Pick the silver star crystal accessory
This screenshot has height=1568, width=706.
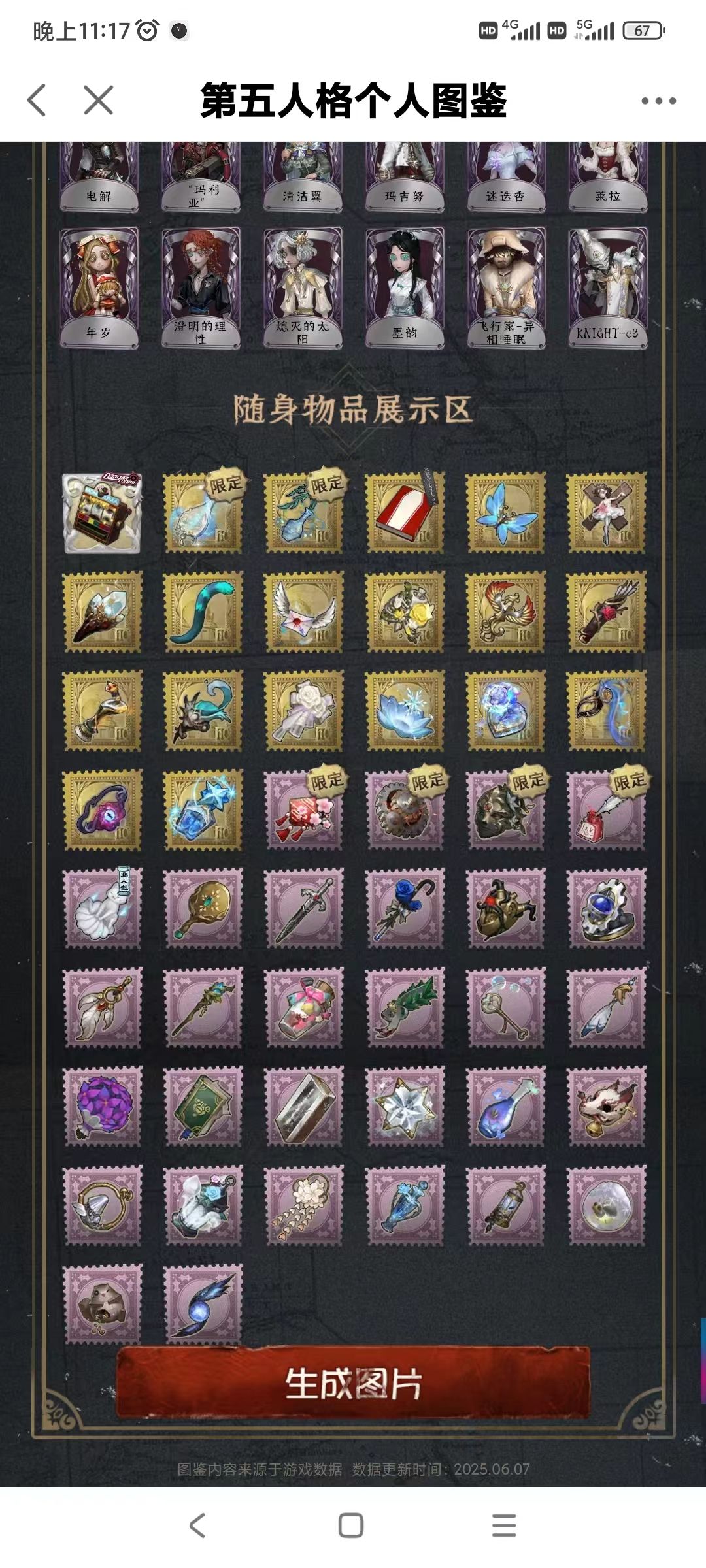pos(405,1106)
